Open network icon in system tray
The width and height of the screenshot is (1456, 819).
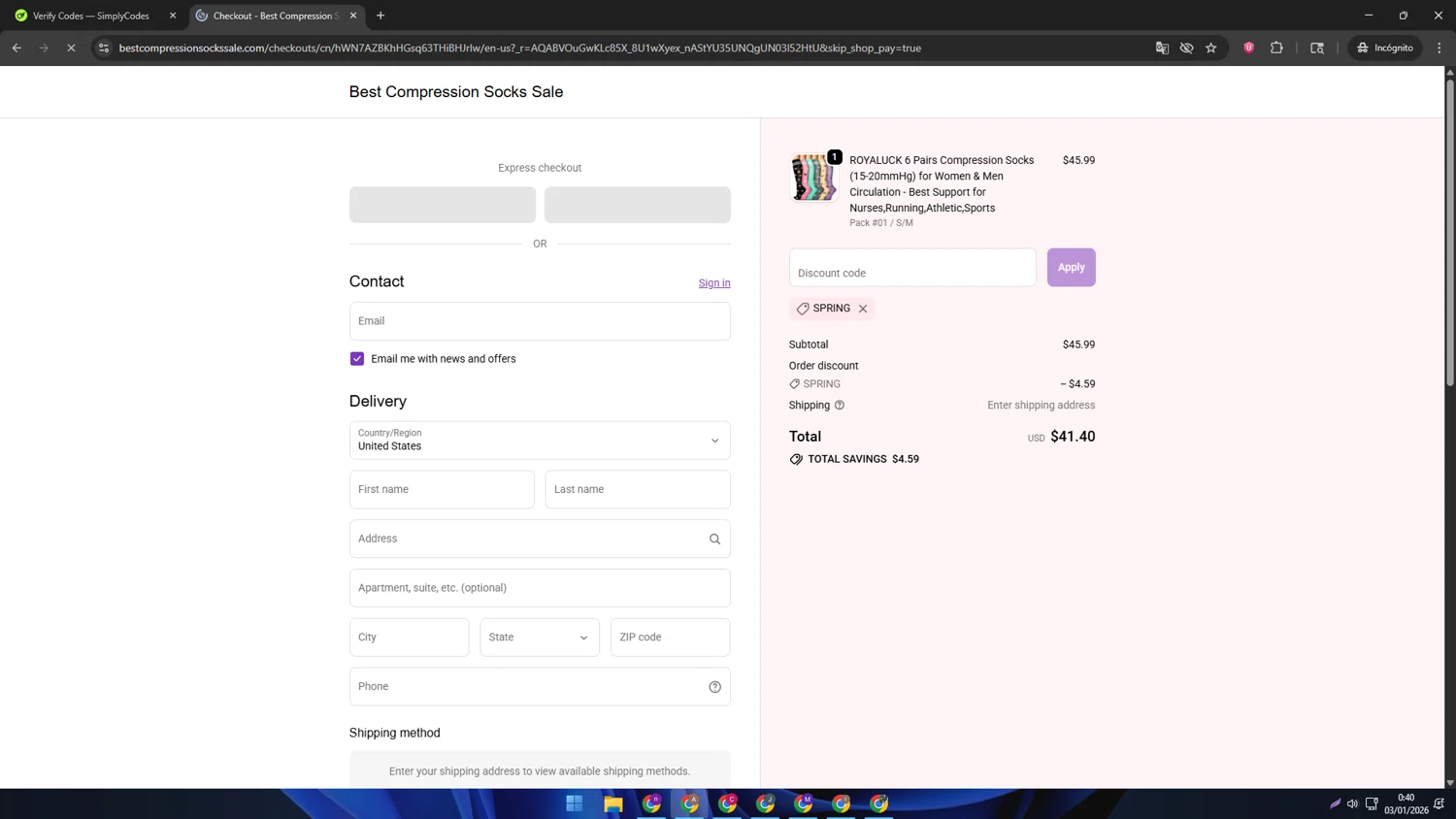click(x=1372, y=803)
